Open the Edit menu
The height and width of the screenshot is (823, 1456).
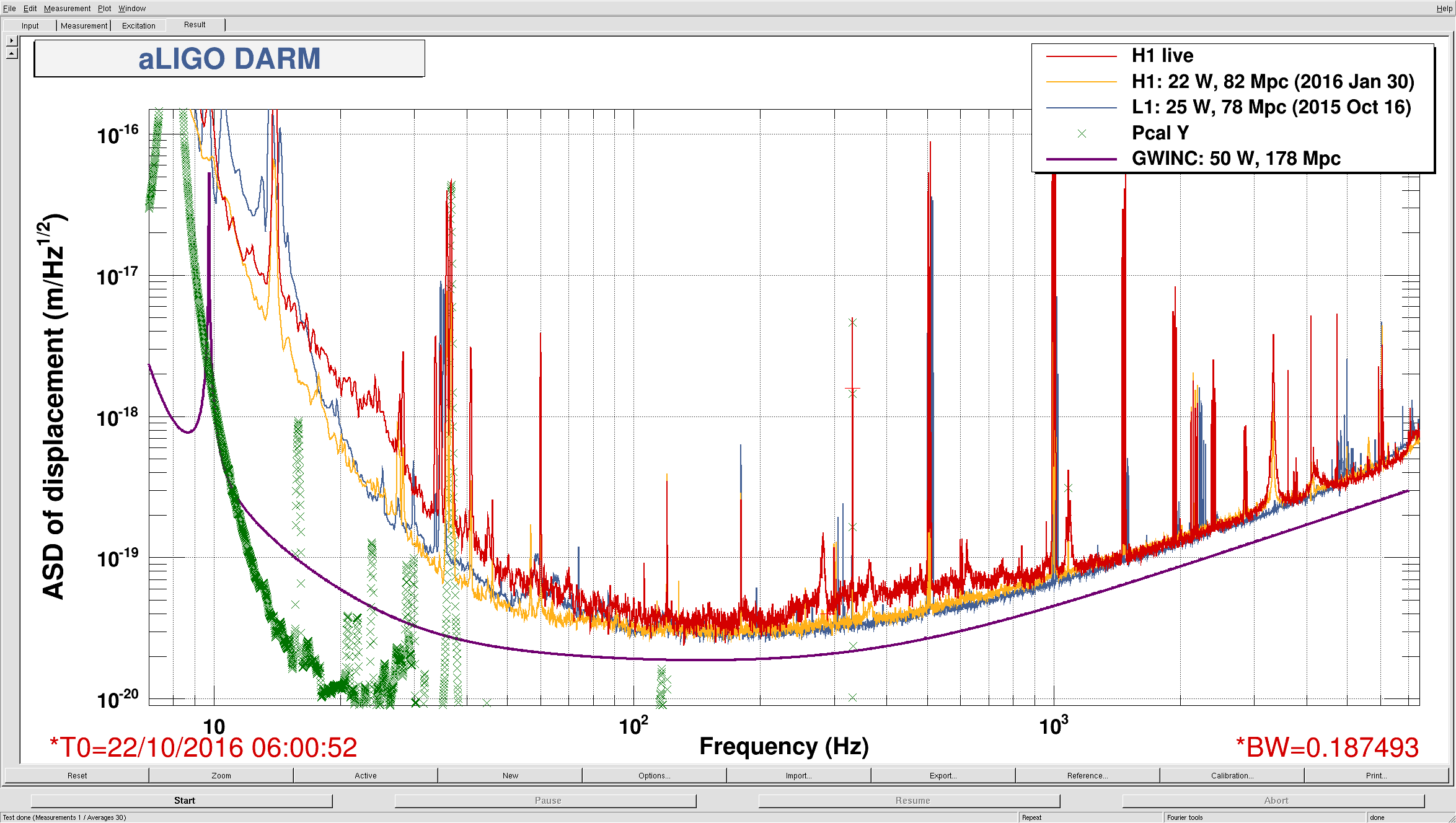(30, 8)
